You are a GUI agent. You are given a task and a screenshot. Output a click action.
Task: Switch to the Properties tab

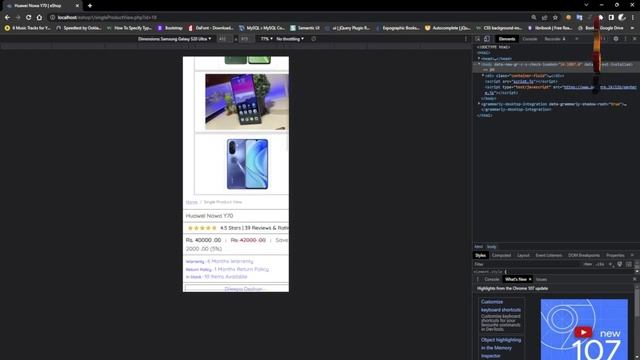[615, 255]
